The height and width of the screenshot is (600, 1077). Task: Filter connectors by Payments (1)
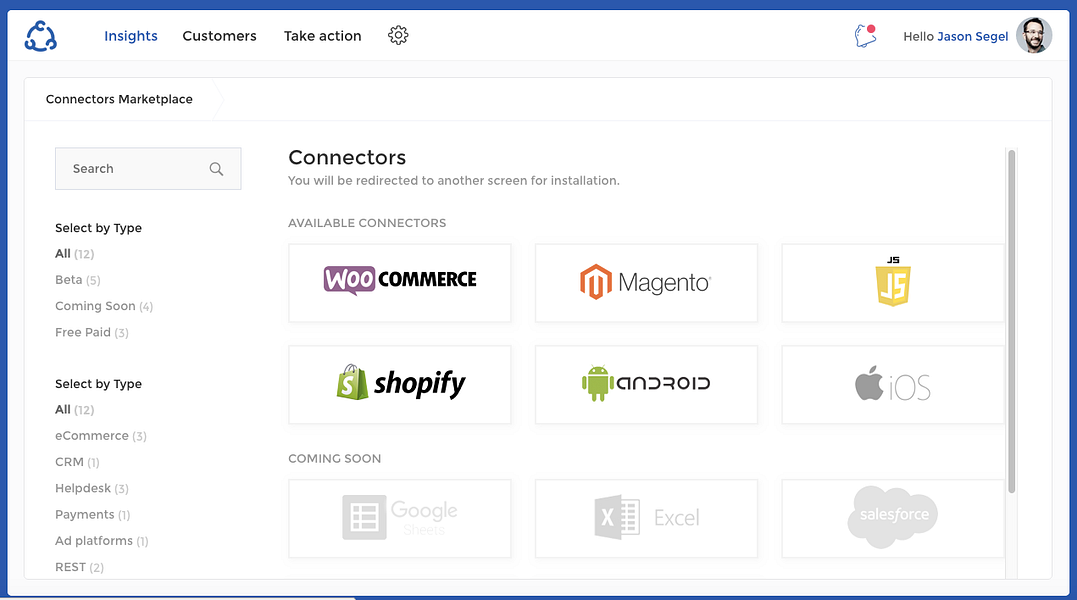[x=93, y=514]
